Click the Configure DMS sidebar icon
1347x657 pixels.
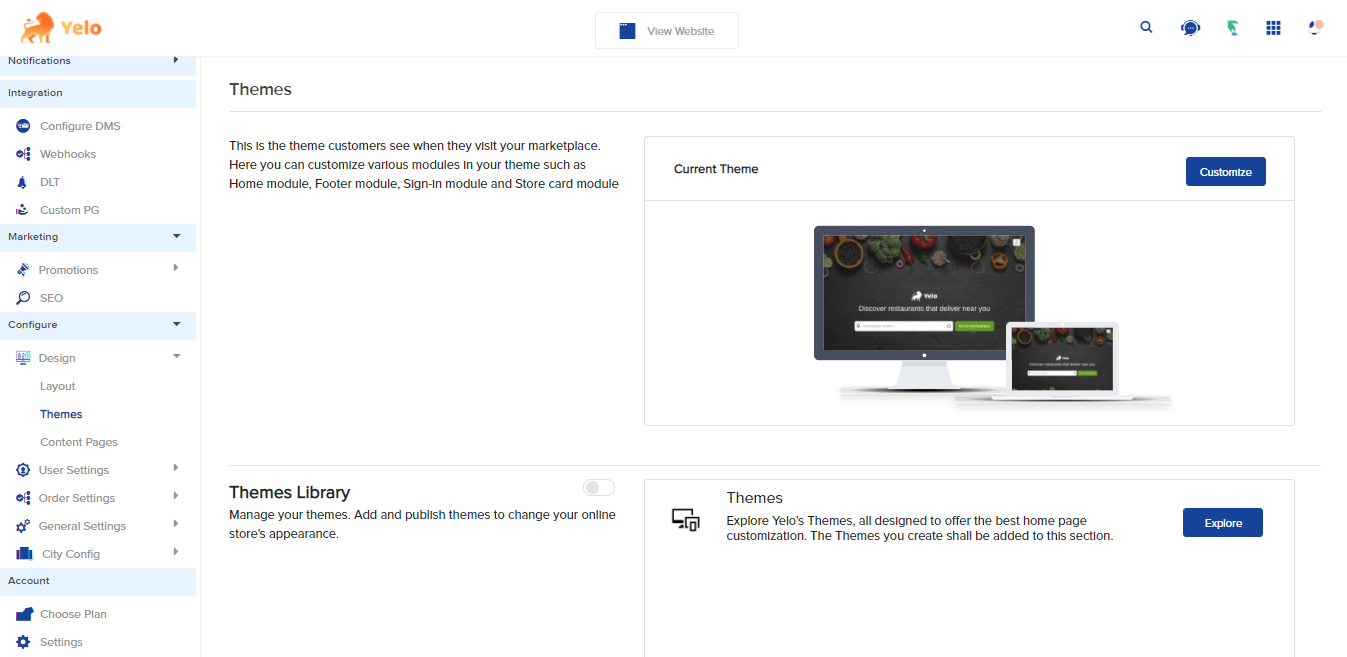pyautogui.click(x=23, y=126)
